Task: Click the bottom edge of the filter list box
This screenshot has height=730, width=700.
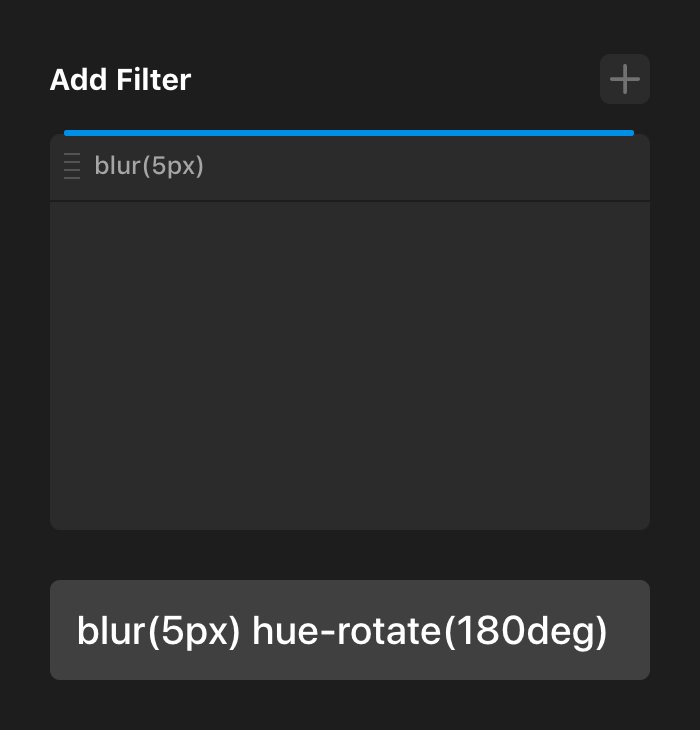Action: tap(350, 526)
